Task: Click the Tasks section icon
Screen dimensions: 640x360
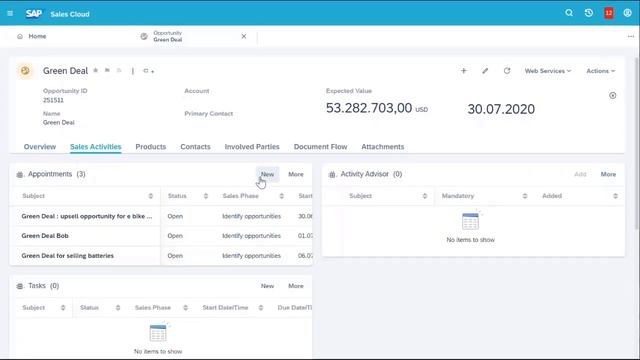Action: tap(20, 286)
